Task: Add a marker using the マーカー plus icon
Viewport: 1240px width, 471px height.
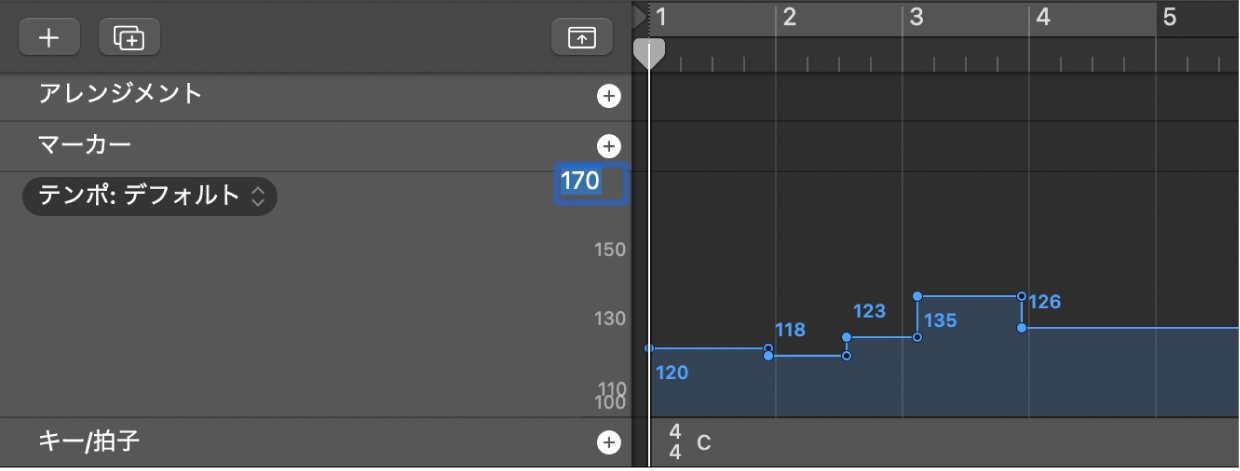Action: pyautogui.click(x=608, y=146)
